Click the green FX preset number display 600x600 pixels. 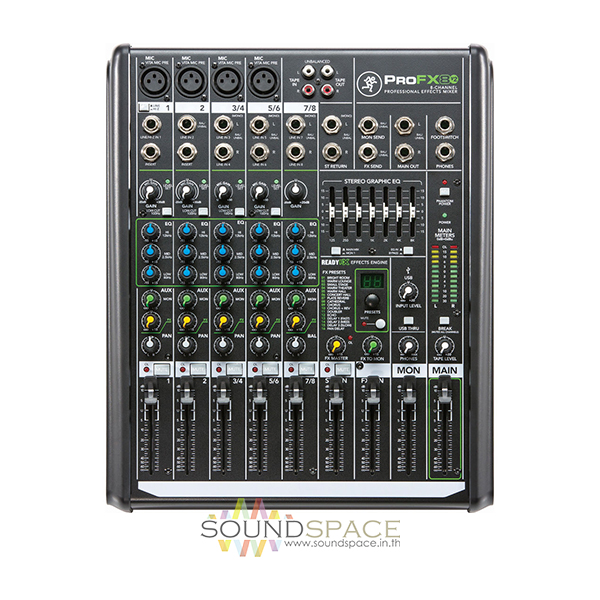pyautogui.click(x=369, y=283)
